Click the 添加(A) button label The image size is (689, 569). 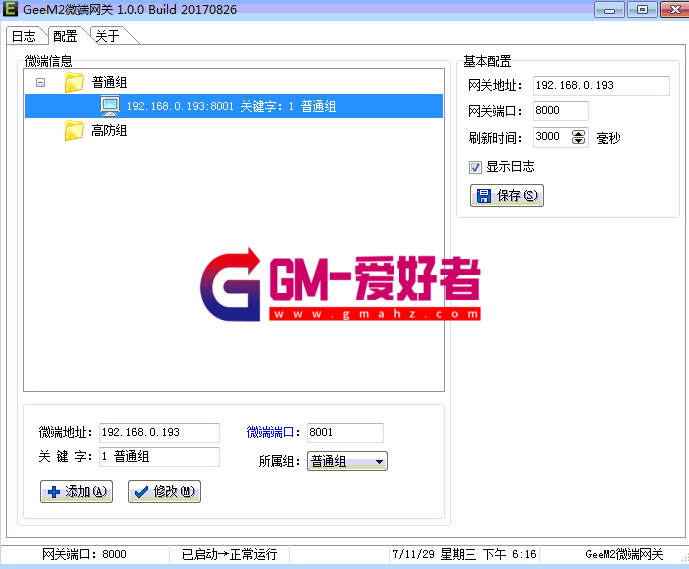pos(86,491)
